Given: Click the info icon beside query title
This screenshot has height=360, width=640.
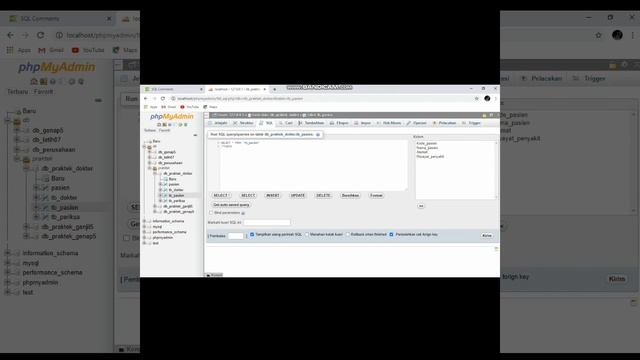Looking at the screenshot, I should pyautogui.click(x=318, y=134).
